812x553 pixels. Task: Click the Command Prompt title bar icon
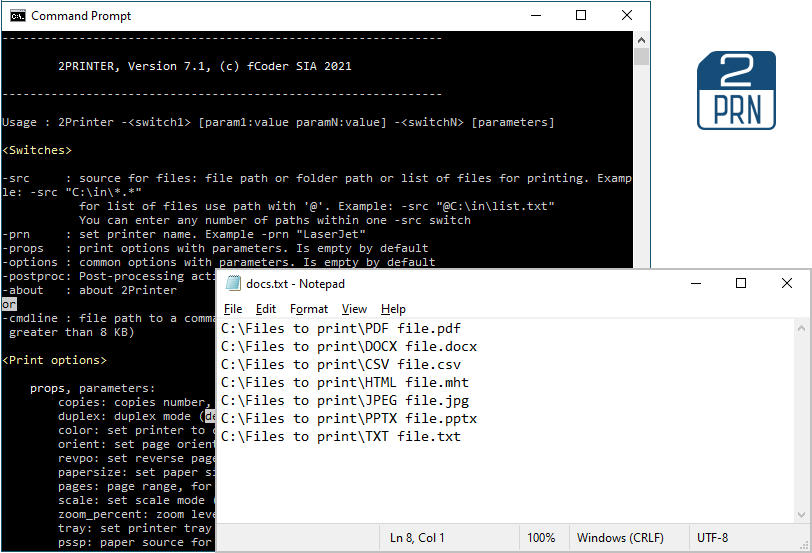coord(16,16)
